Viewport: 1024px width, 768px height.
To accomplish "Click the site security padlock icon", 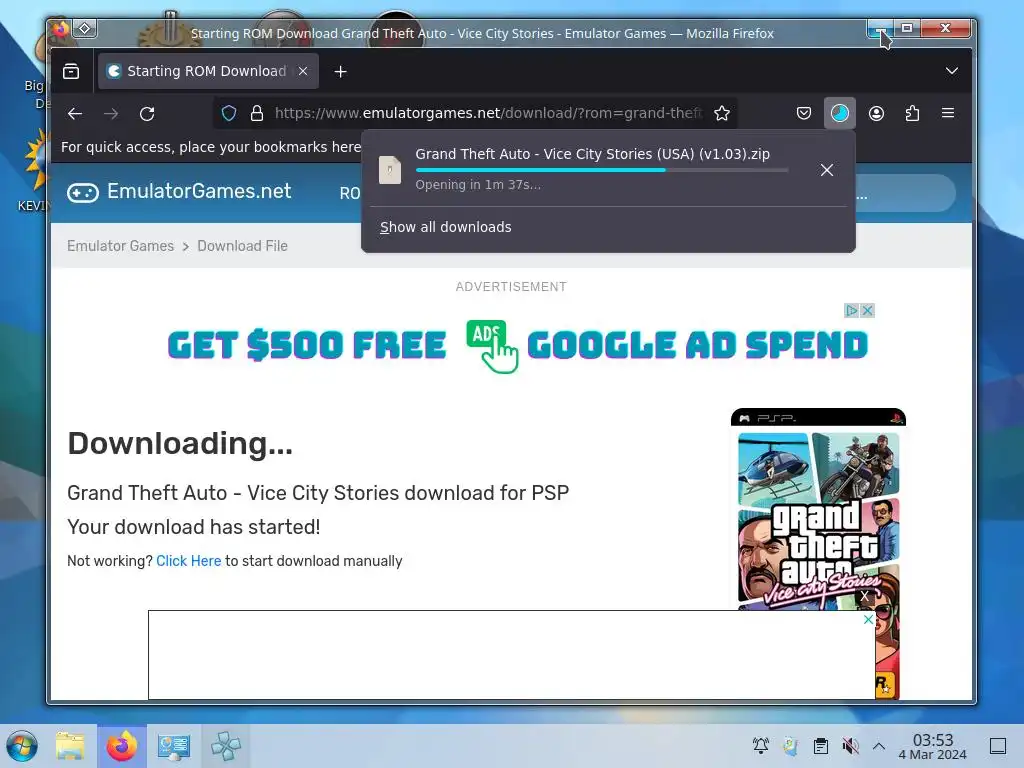I will coord(257,114).
